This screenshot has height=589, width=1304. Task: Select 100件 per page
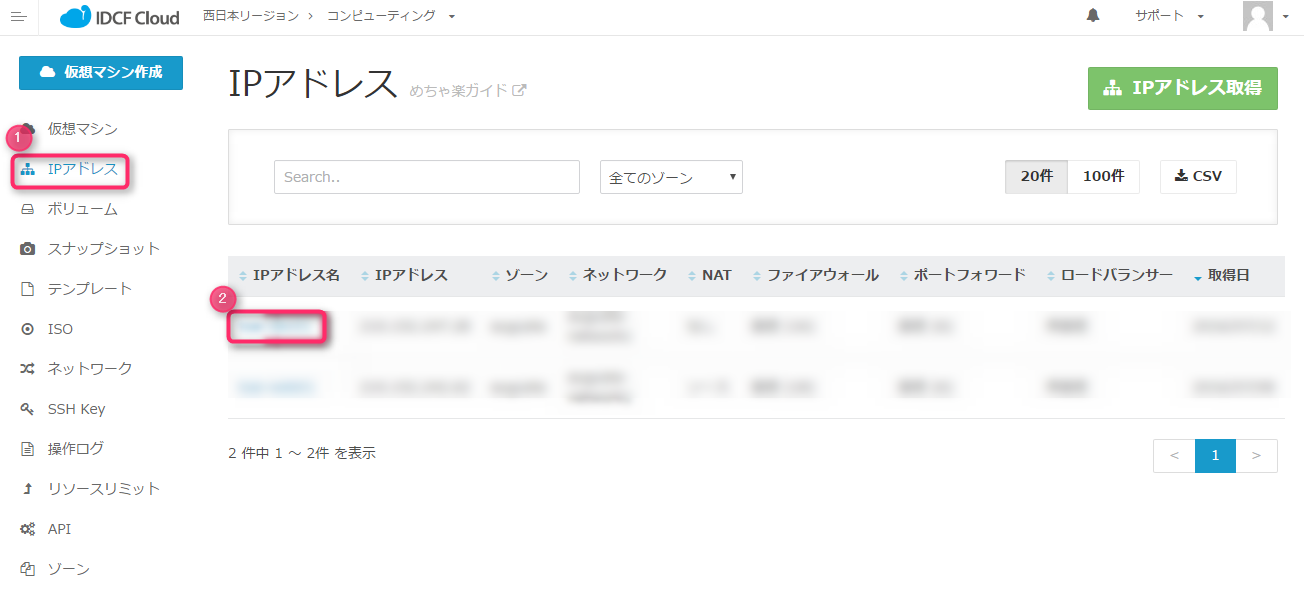(1104, 176)
